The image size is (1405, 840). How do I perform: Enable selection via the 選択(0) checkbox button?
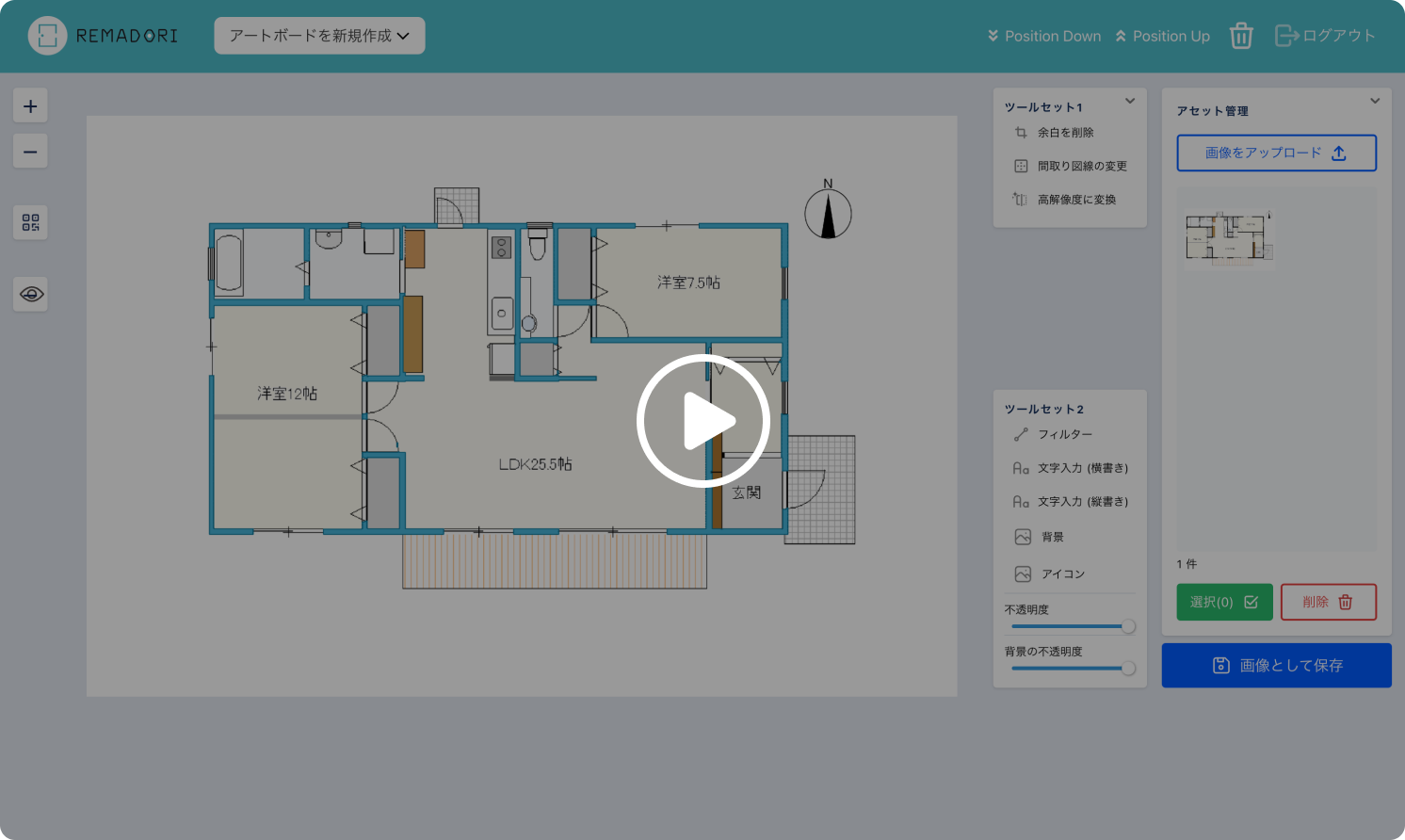coord(1224,602)
